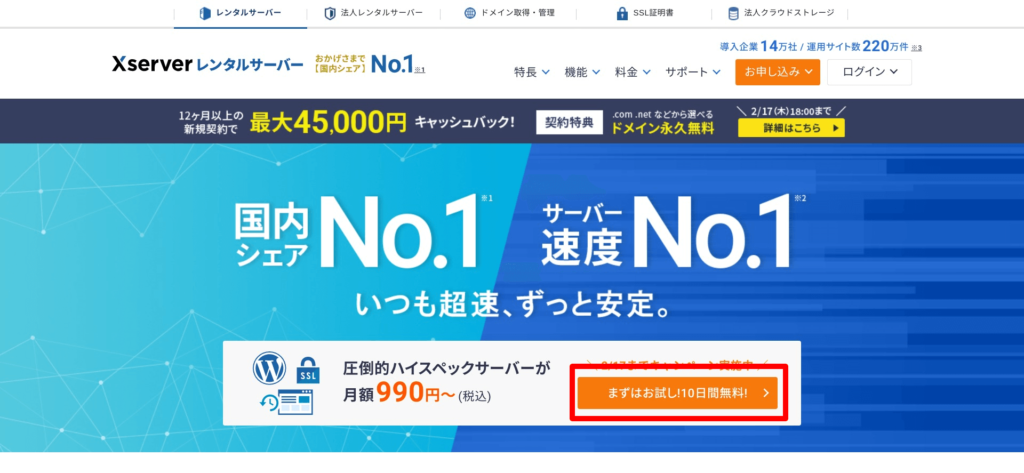Click the 詳細はこちら yellow button

pyautogui.click(x=791, y=128)
